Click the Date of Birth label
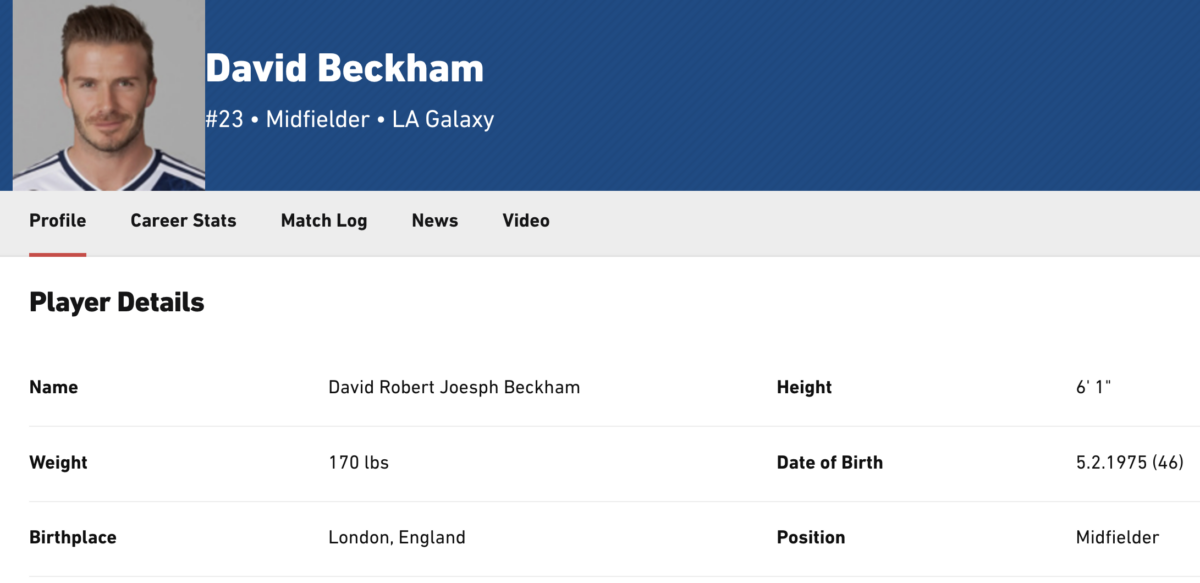The width and height of the screenshot is (1200, 583). point(830,463)
